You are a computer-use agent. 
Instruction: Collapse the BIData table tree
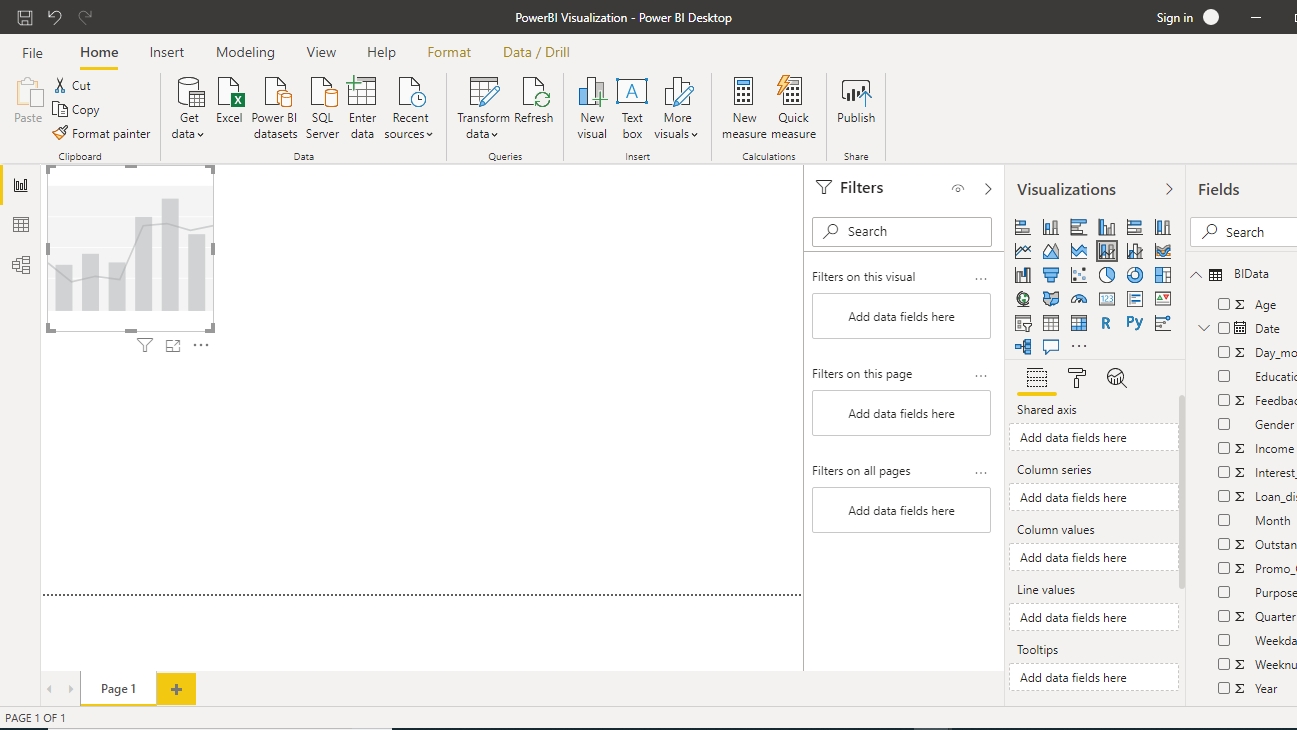tap(1196, 275)
